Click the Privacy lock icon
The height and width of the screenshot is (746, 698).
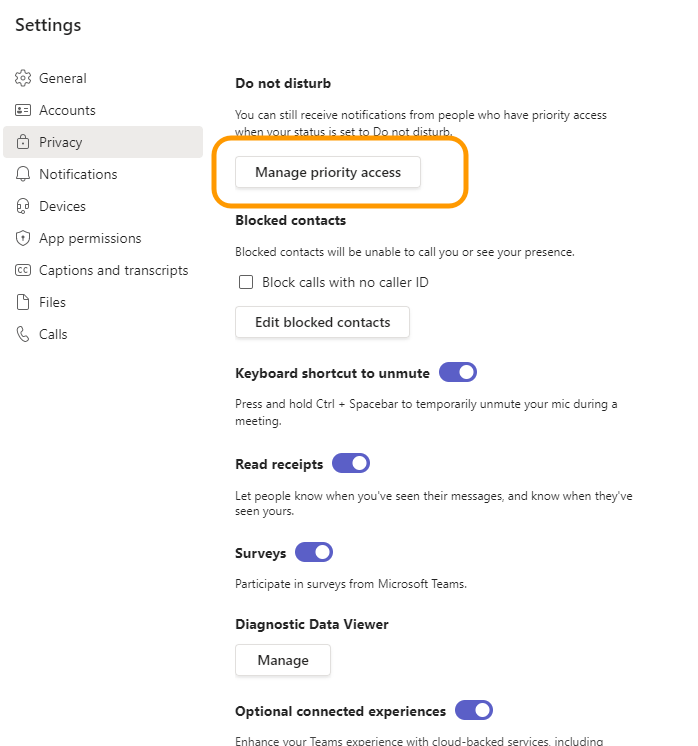tap(23, 142)
